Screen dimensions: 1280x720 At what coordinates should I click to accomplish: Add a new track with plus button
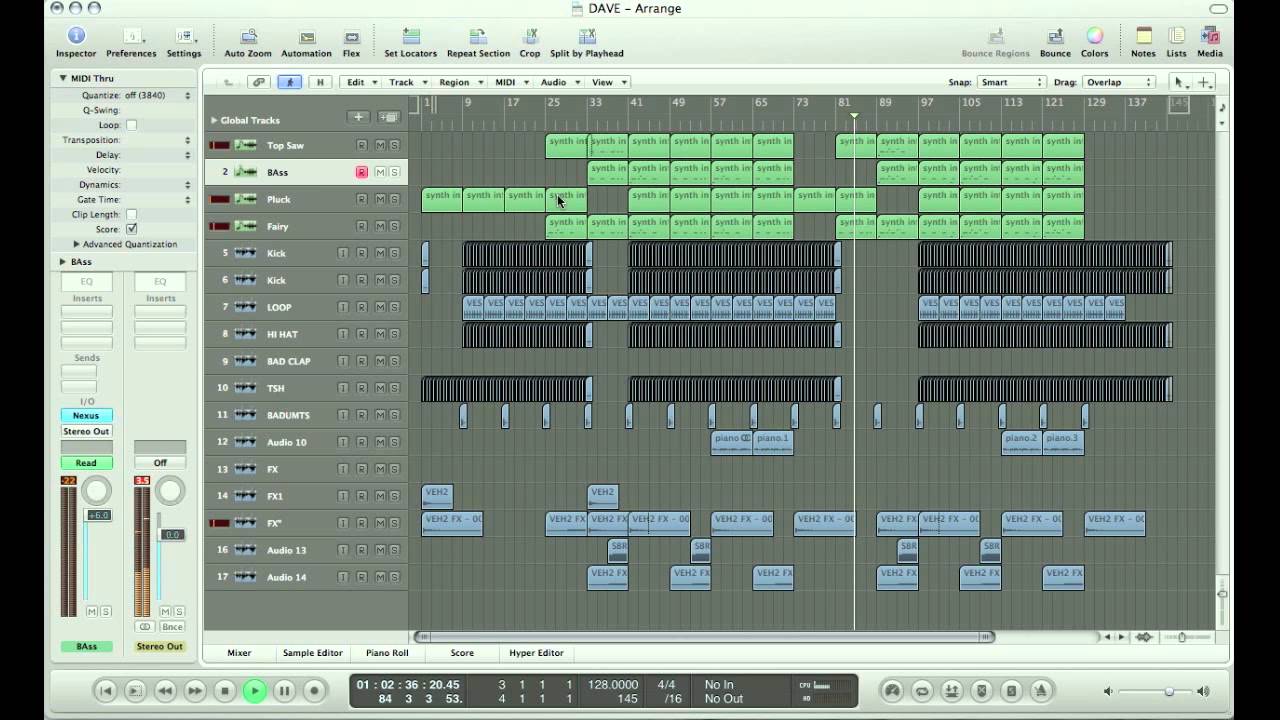point(358,118)
